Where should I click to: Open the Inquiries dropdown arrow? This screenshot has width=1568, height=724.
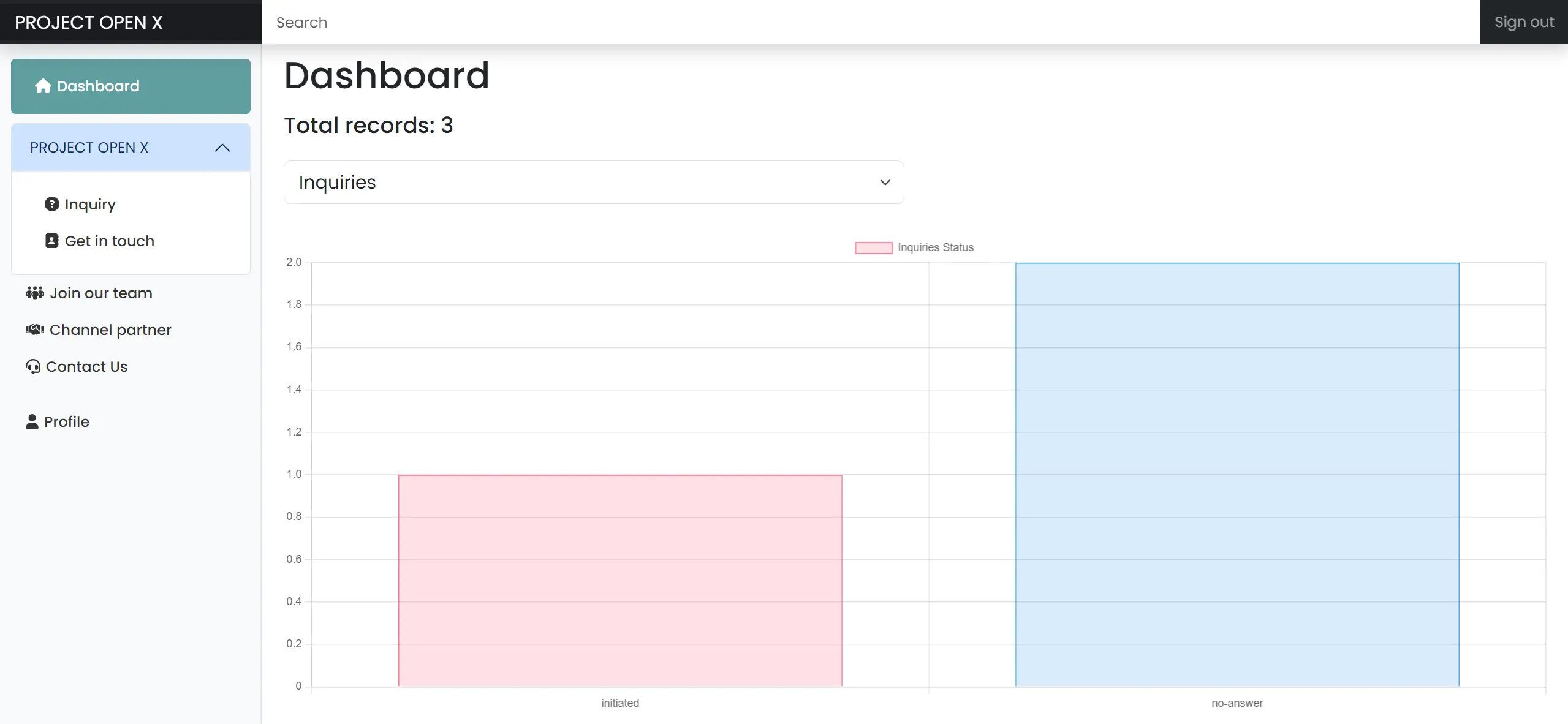click(885, 183)
